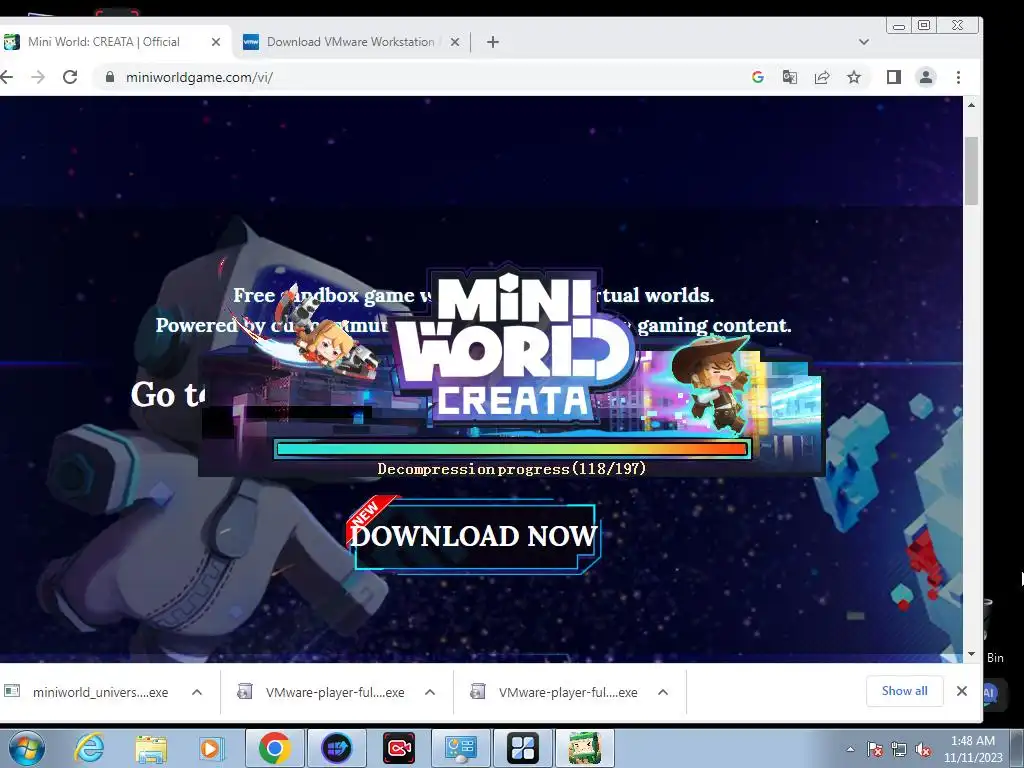Bookmark this page with star icon
Image resolution: width=1024 pixels, height=768 pixels.
[854, 77]
